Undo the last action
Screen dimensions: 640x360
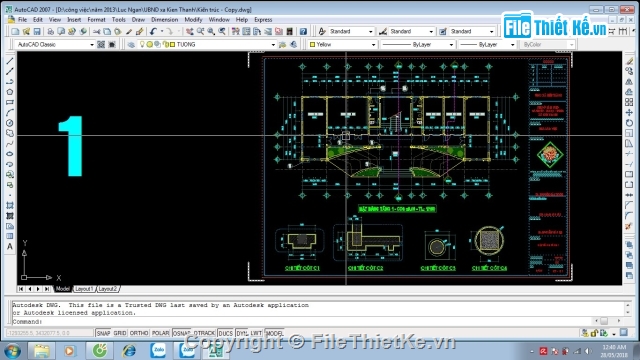153,31
